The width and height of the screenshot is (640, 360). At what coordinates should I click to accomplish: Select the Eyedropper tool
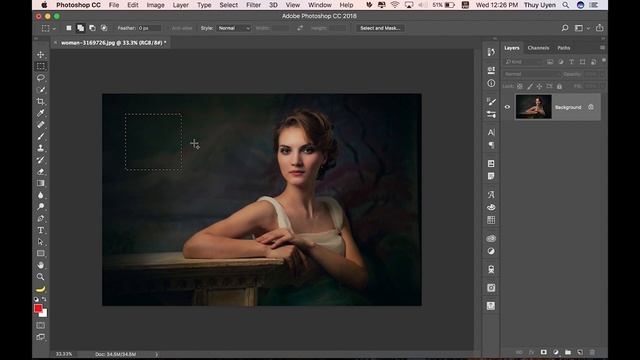pyautogui.click(x=40, y=113)
